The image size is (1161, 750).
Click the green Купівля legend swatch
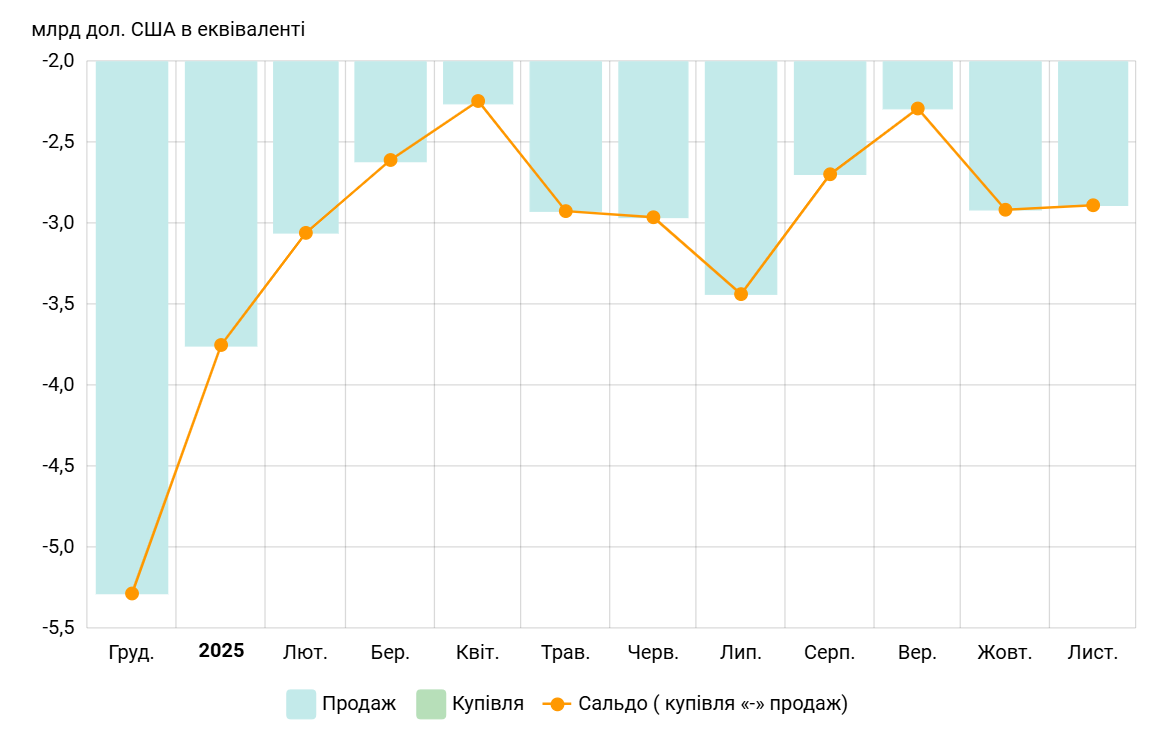pos(431,704)
